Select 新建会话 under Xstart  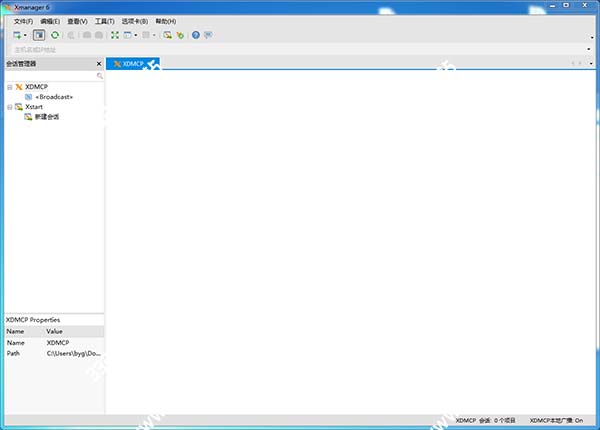(46, 116)
